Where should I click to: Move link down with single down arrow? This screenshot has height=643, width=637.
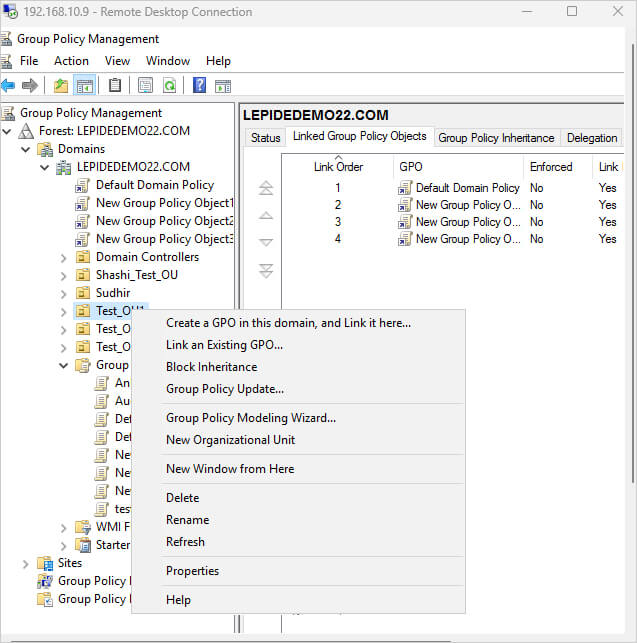click(266, 242)
